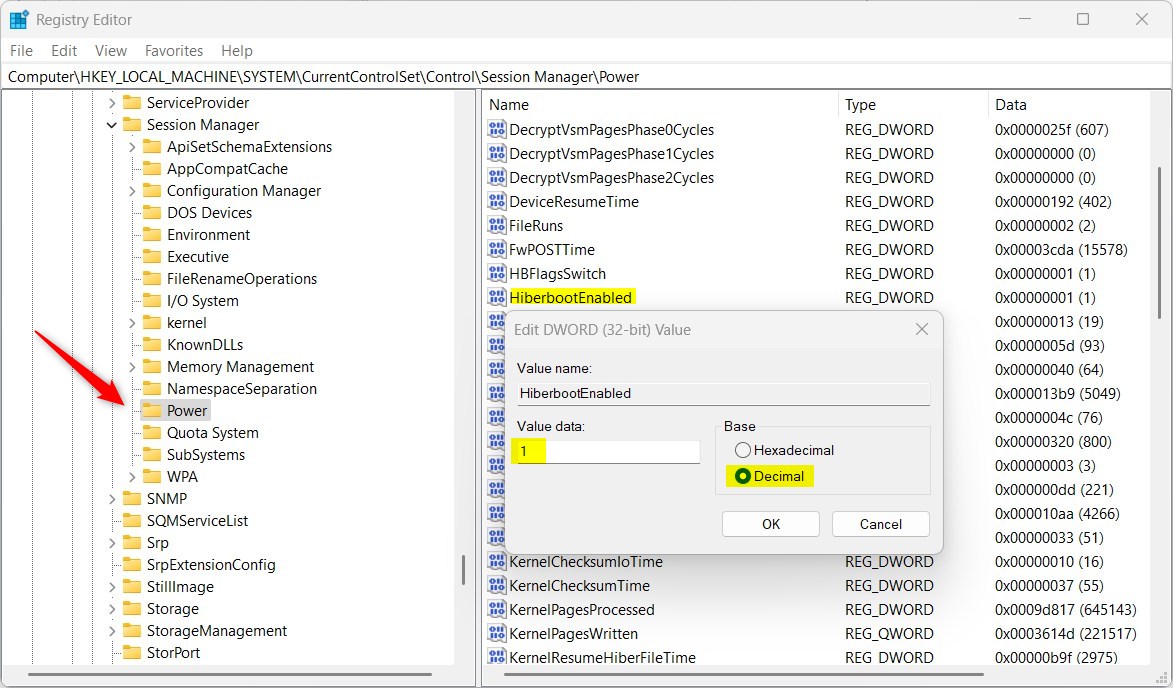Viewport: 1173px width, 688px height.
Task: Click the Memory Management folder icon
Action: tap(153, 366)
